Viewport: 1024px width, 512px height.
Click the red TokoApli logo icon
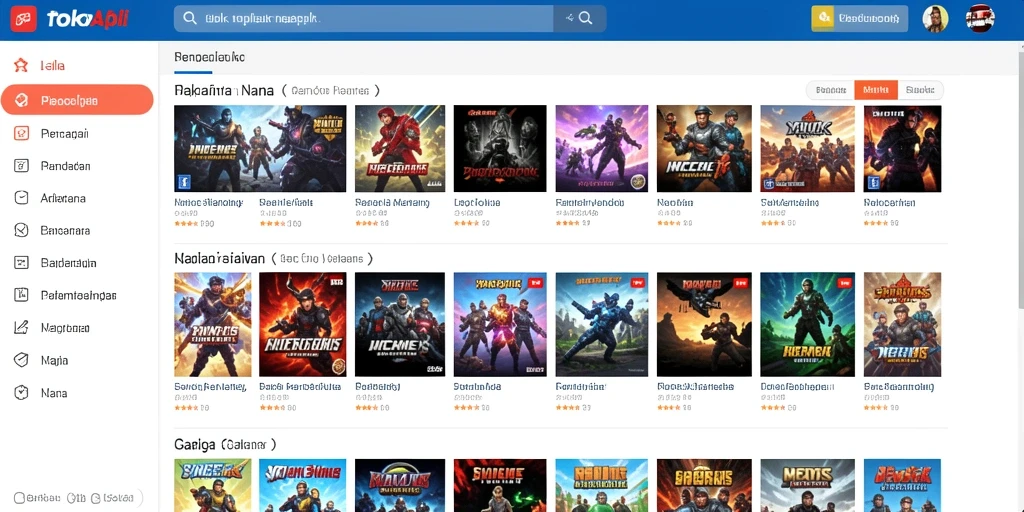24,20
